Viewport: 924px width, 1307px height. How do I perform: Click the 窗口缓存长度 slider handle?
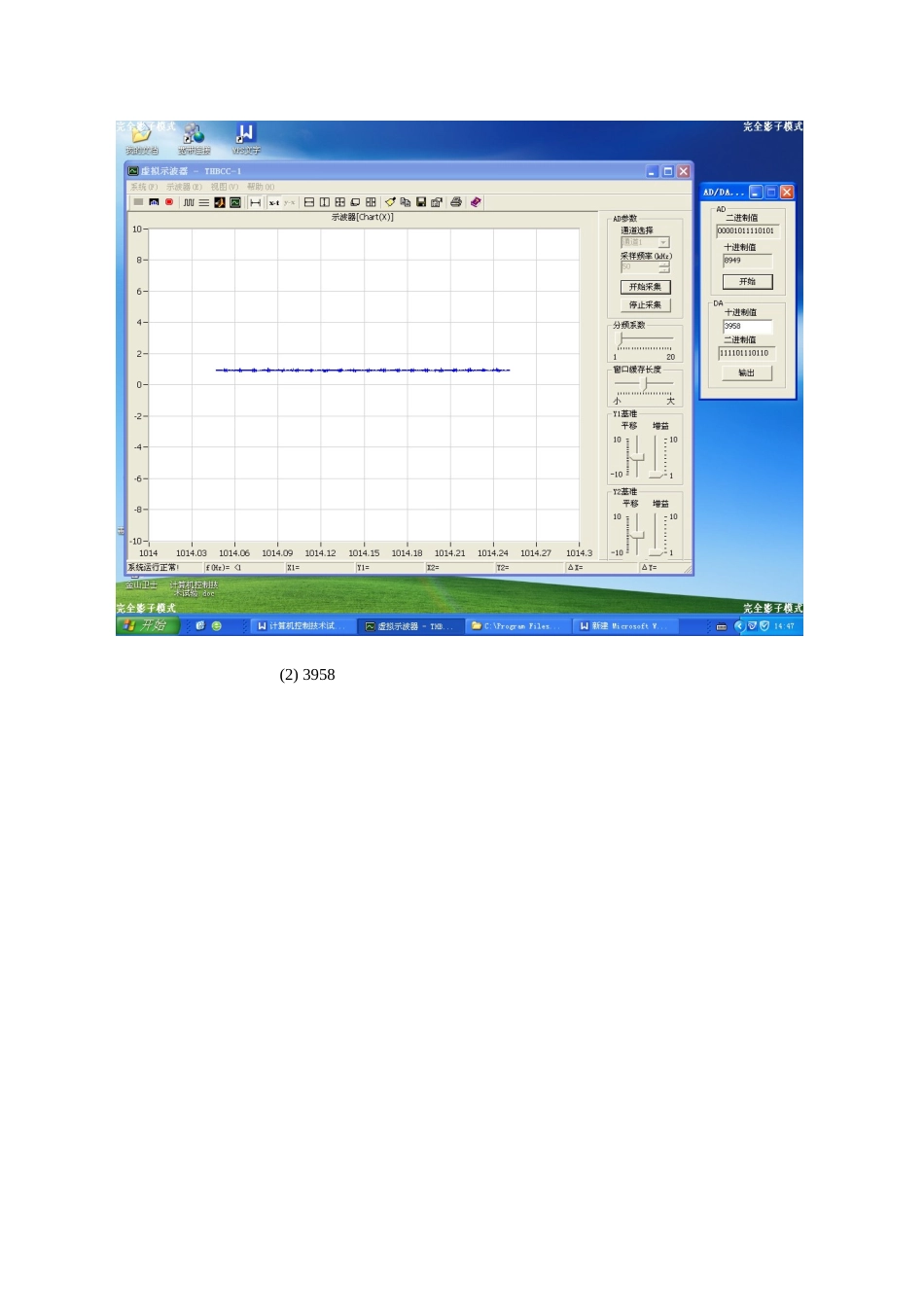(645, 383)
